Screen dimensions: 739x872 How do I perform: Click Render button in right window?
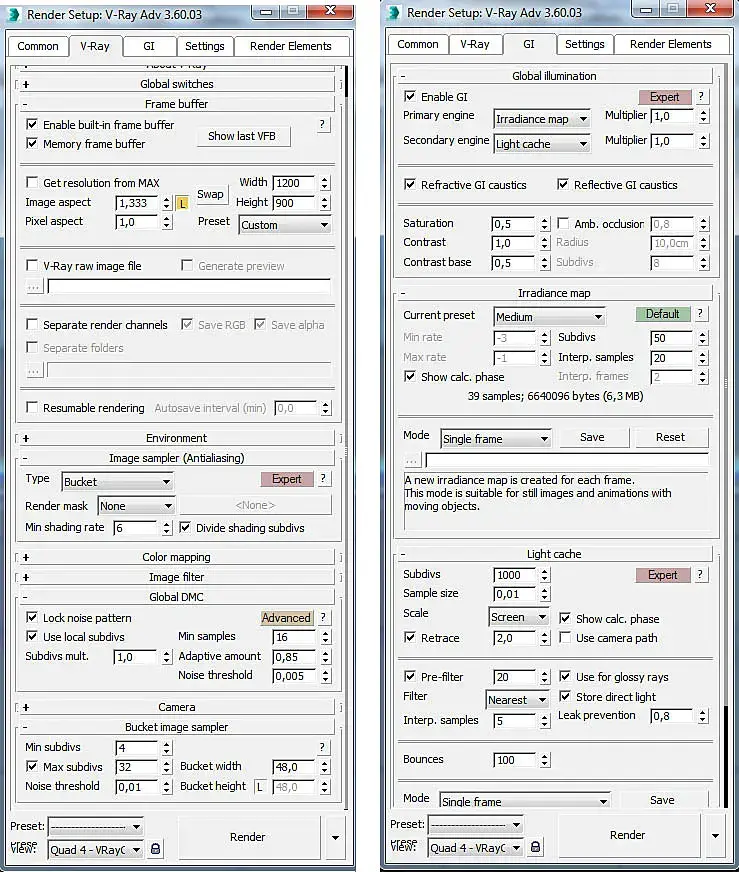(627, 835)
